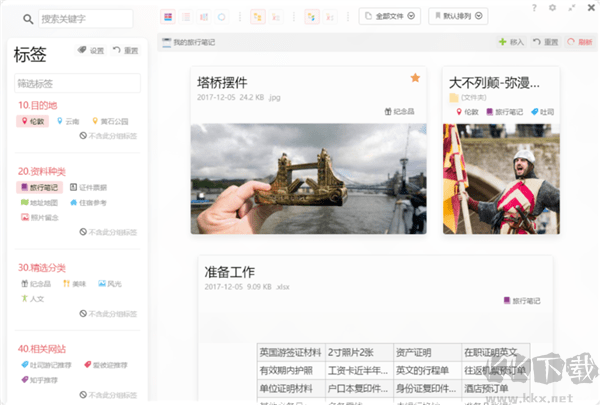Click the 移入 button

(x=510, y=42)
